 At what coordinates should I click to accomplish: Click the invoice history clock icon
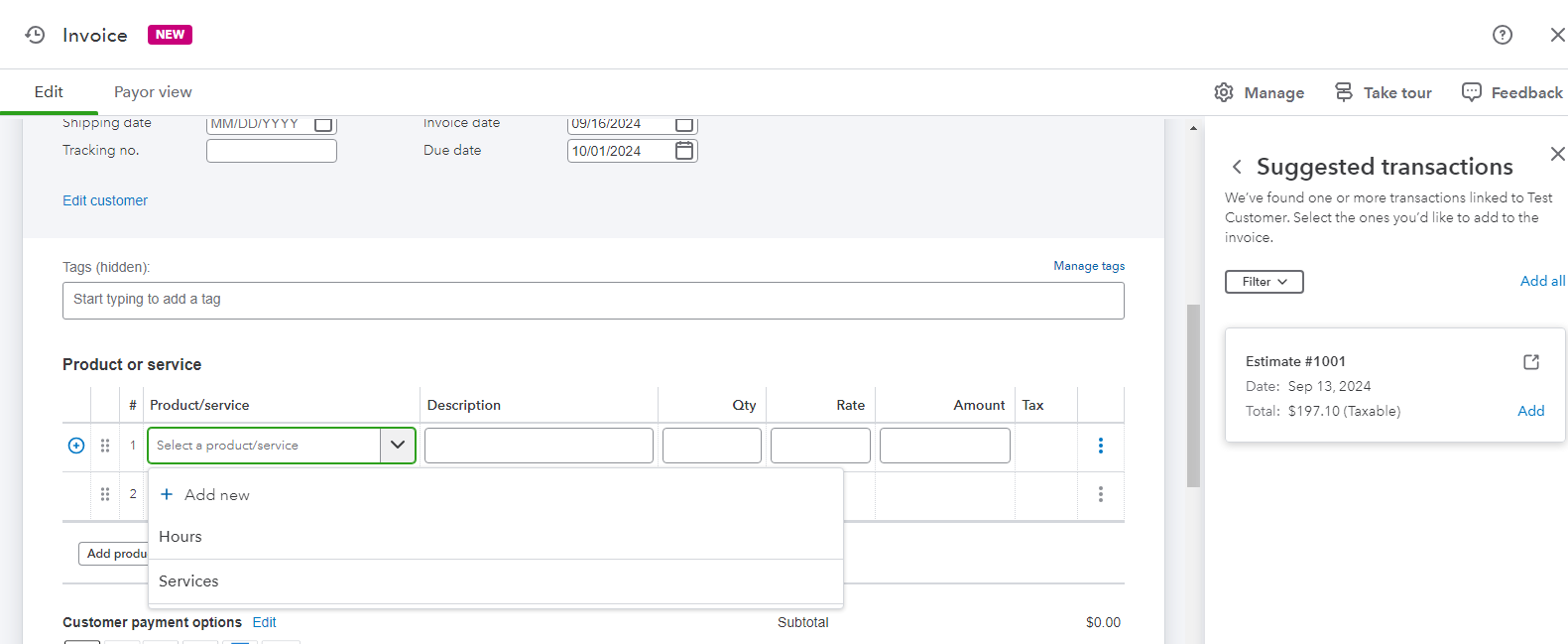point(35,35)
